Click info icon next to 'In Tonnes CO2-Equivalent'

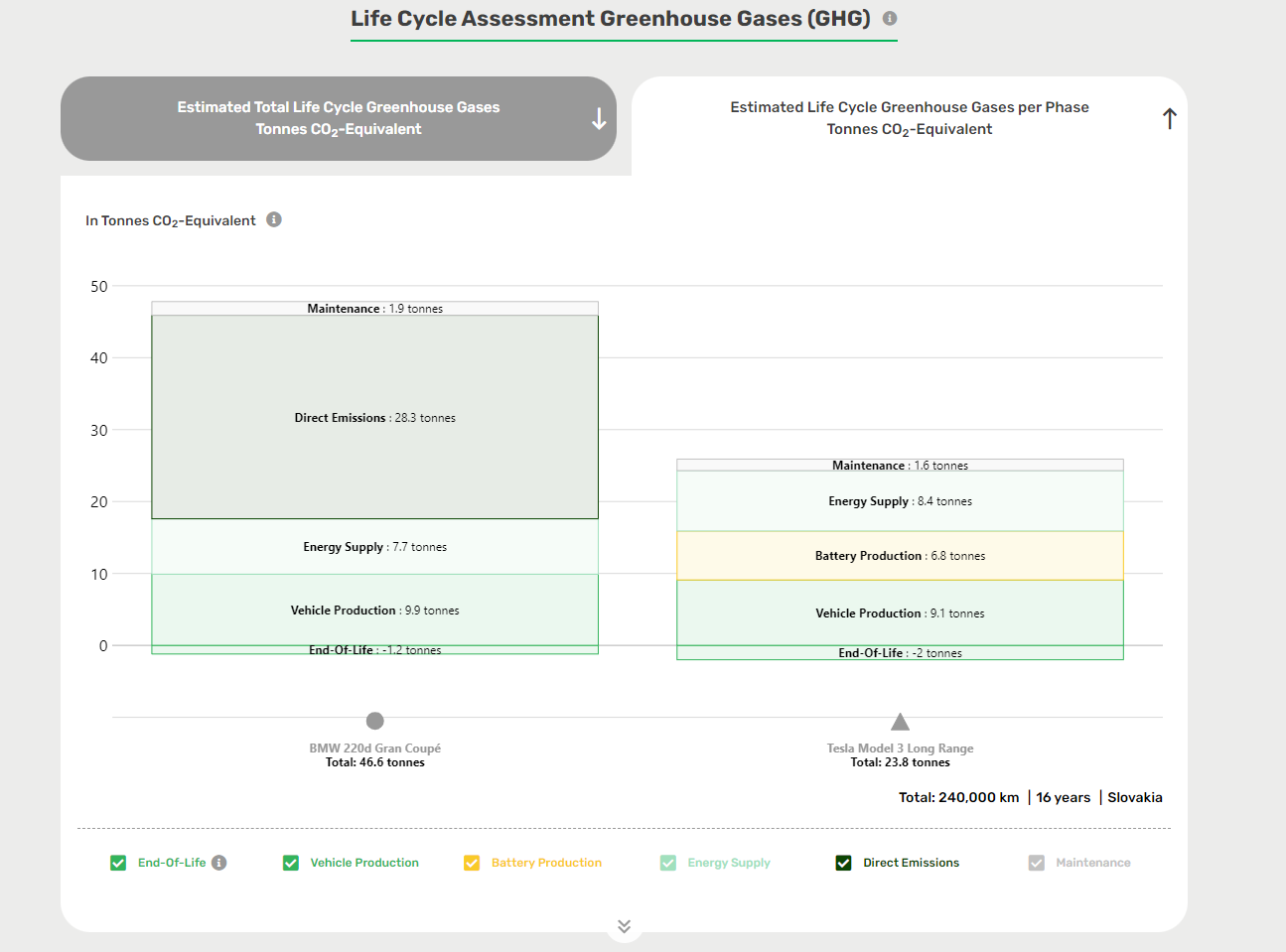(x=274, y=219)
